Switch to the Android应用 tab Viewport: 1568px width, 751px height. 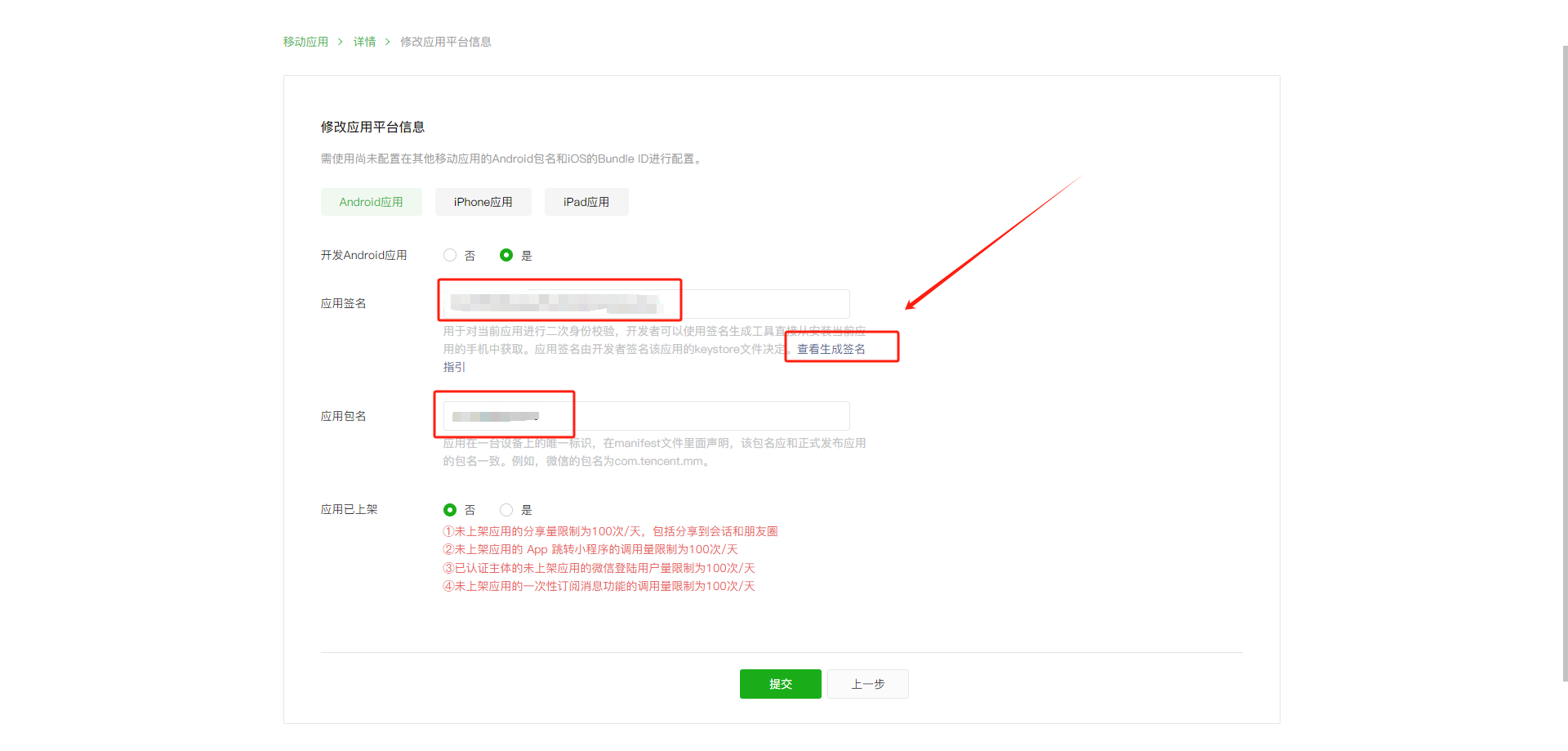point(372,202)
